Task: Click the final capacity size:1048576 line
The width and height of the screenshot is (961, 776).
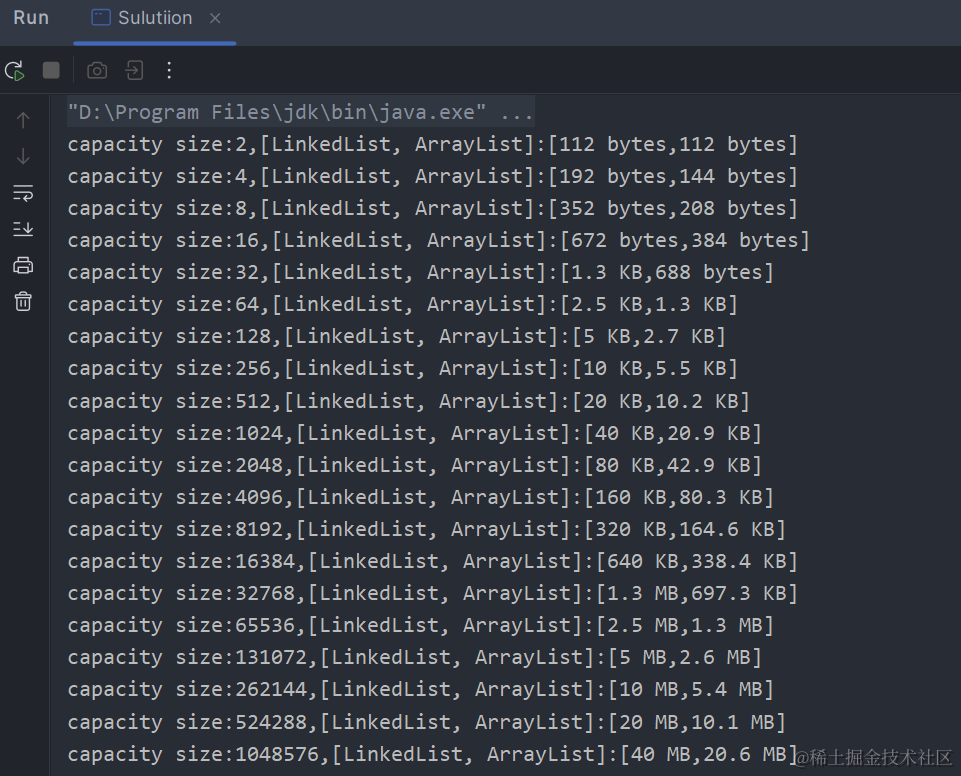Action: point(420,754)
